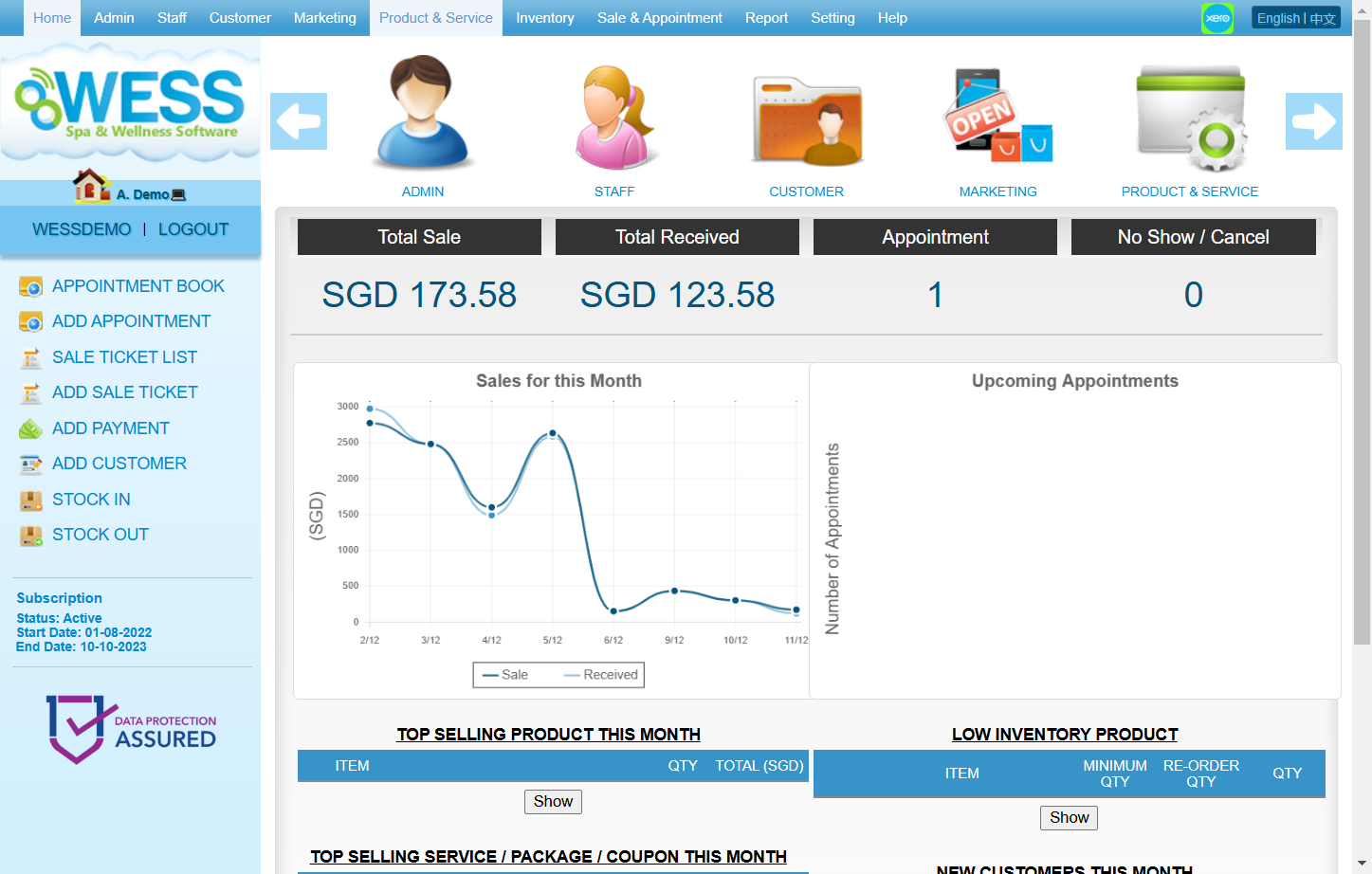1372x874 pixels.
Task: Click the CUSTOMER label link
Action: tap(807, 191)
